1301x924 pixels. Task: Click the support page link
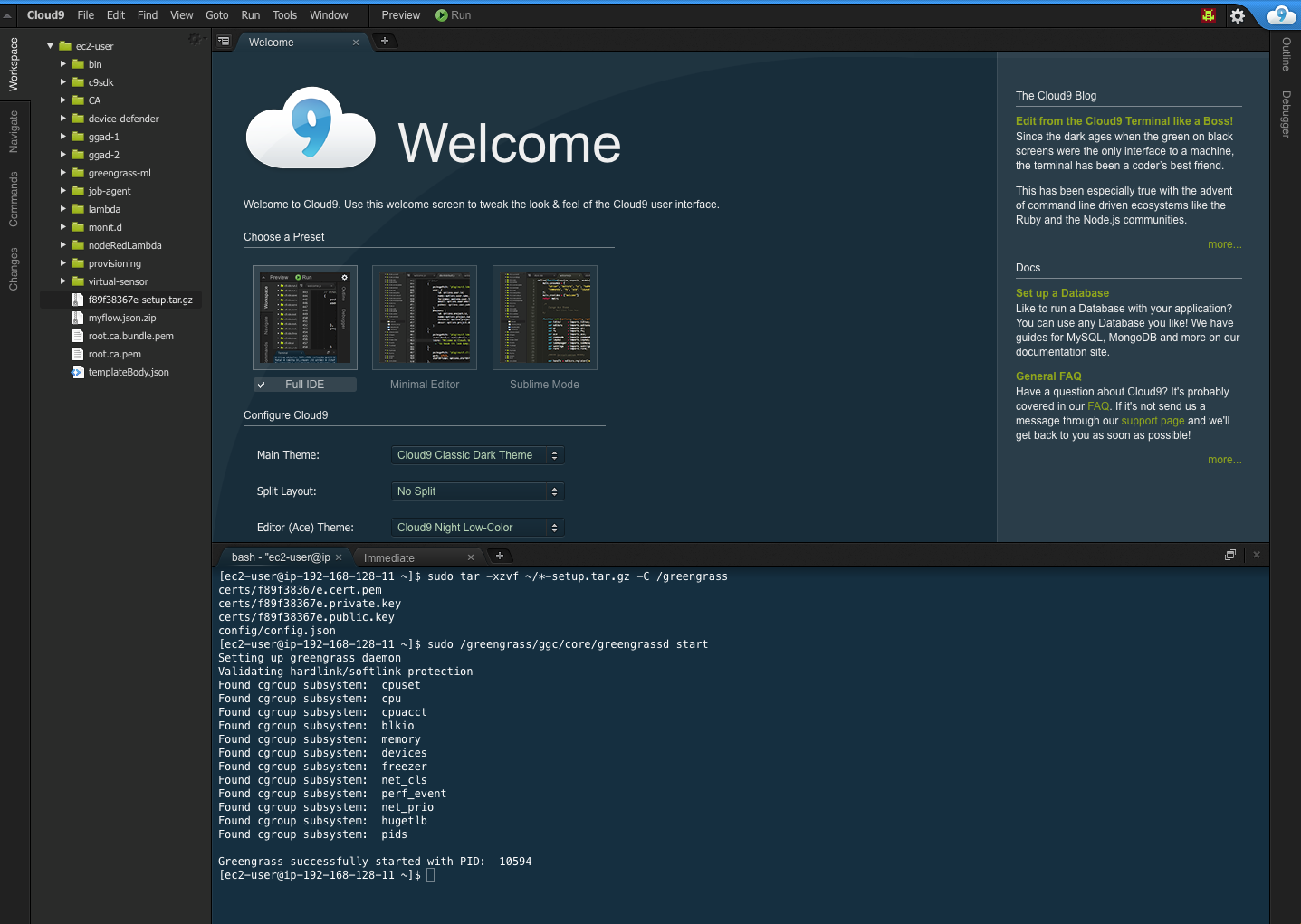1153,421
